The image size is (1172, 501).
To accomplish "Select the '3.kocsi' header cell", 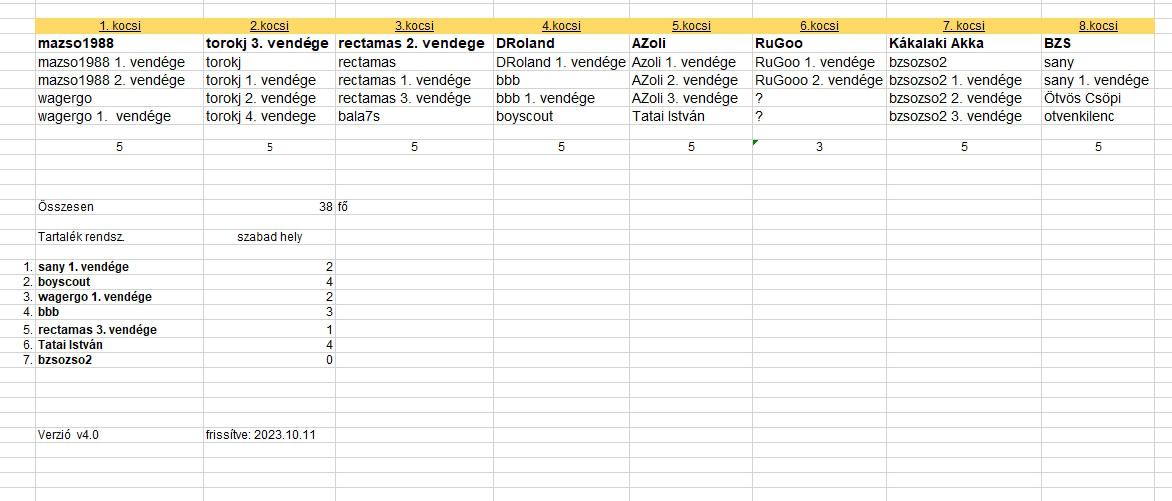I will 415,26.
